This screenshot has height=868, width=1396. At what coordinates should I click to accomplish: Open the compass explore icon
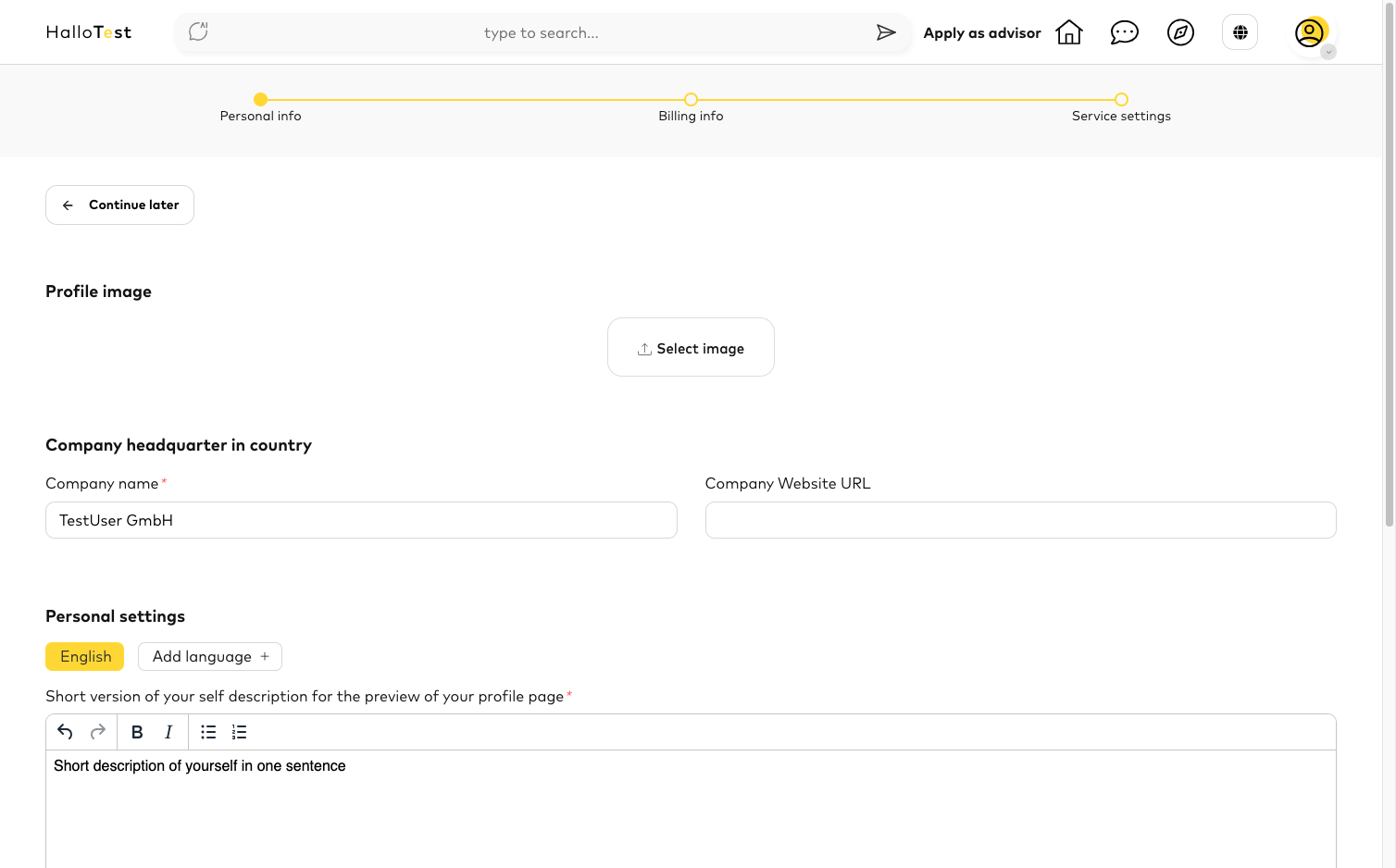[x=1180, y=32]
